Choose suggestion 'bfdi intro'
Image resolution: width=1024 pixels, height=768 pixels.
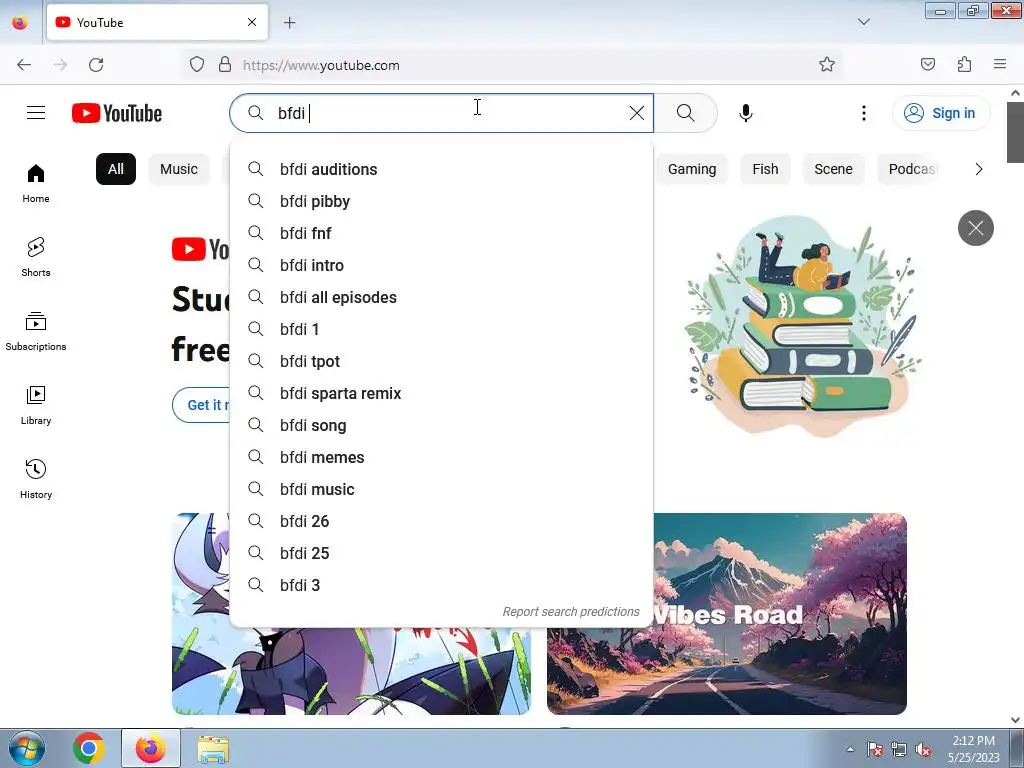[x=441, y=265]
